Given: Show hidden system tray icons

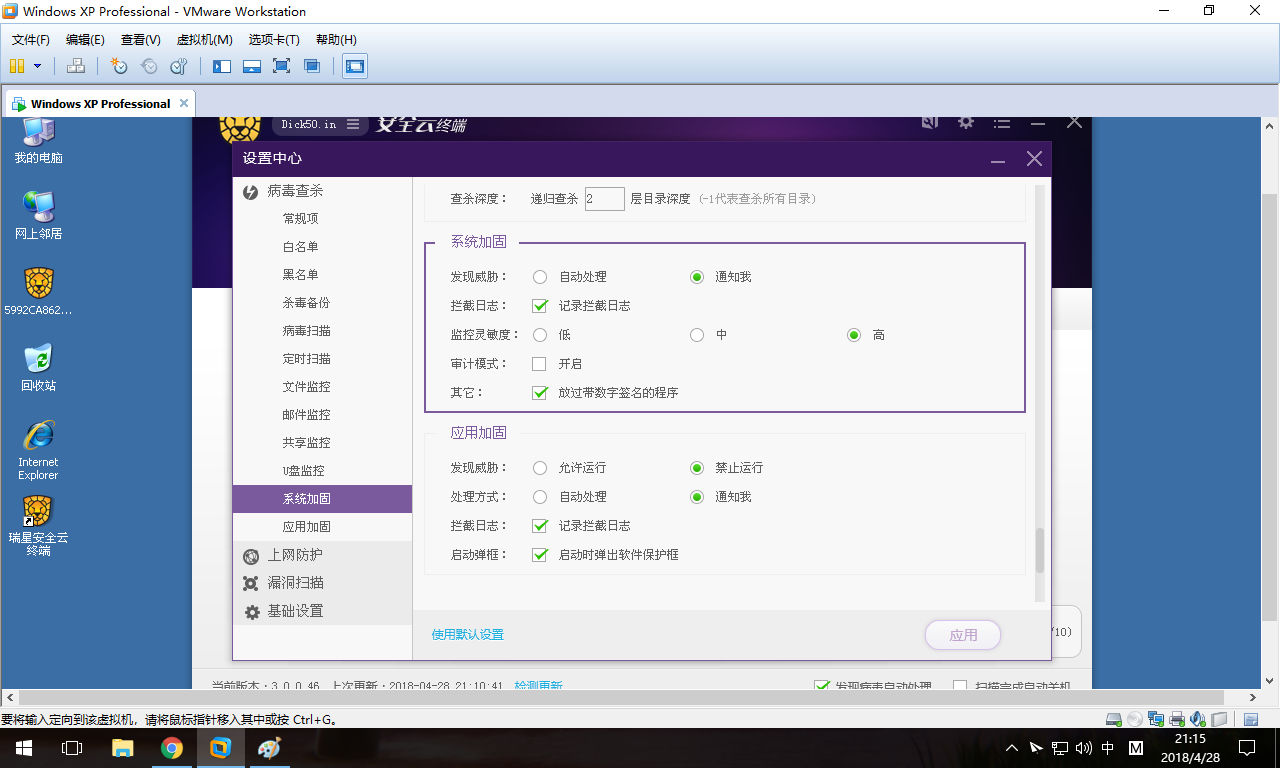Looking at the screenshot, I should [1011, 748].
